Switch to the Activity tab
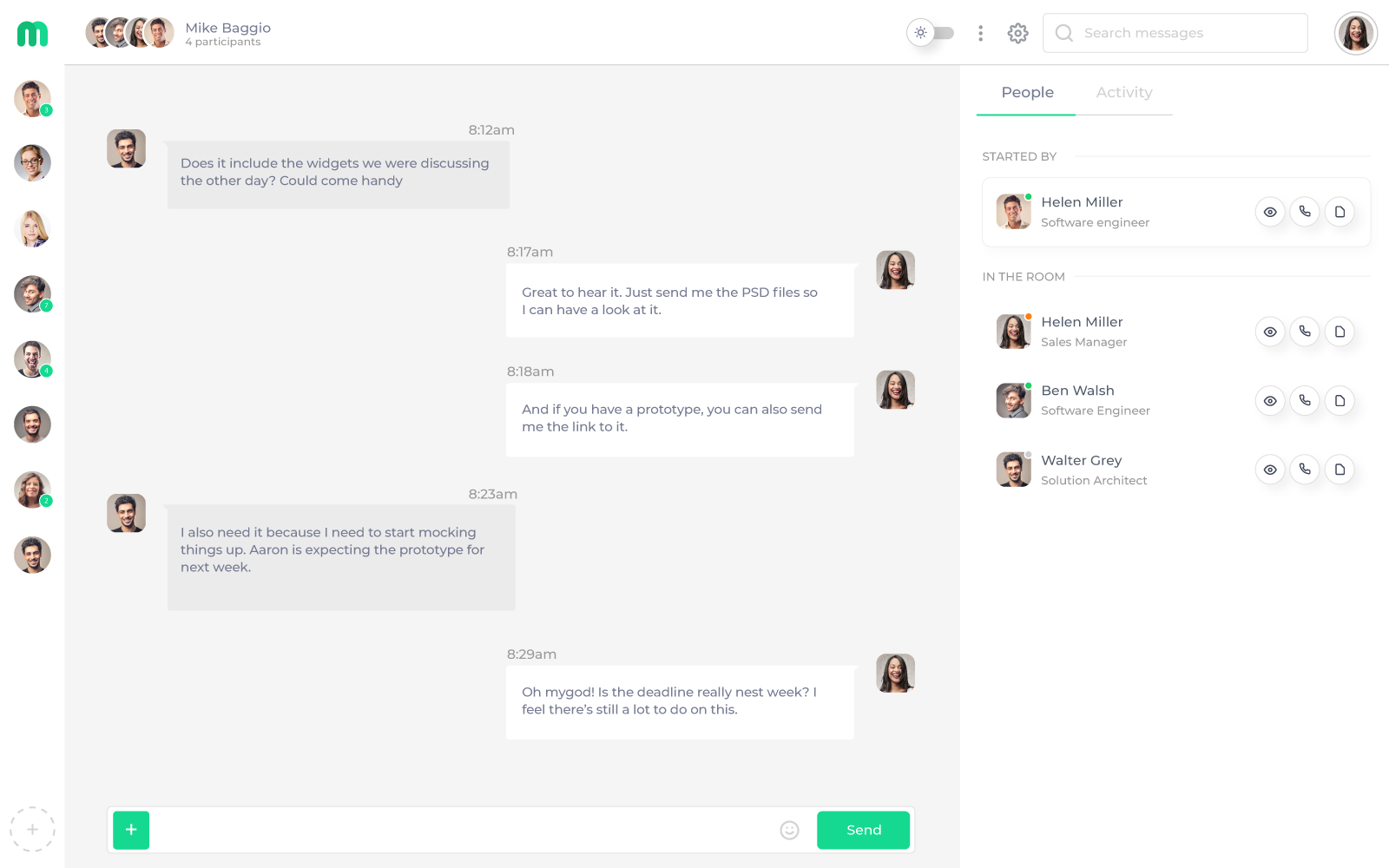The image size is (1389, 868). 1124,92
